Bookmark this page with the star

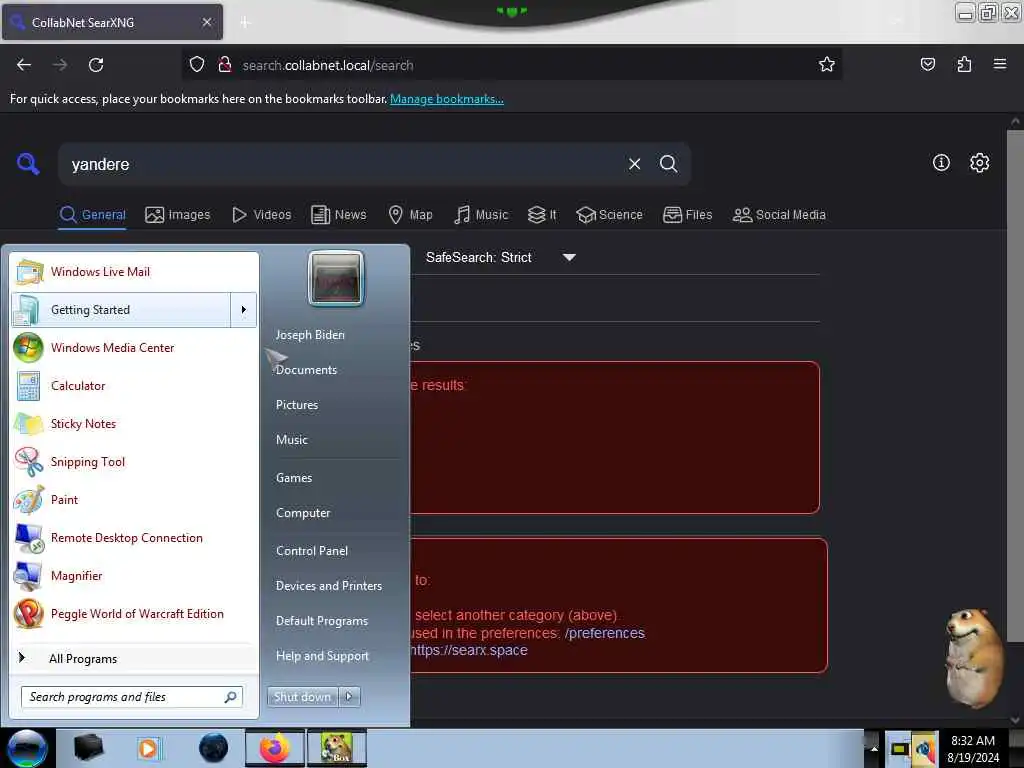(x=827, y=64)
